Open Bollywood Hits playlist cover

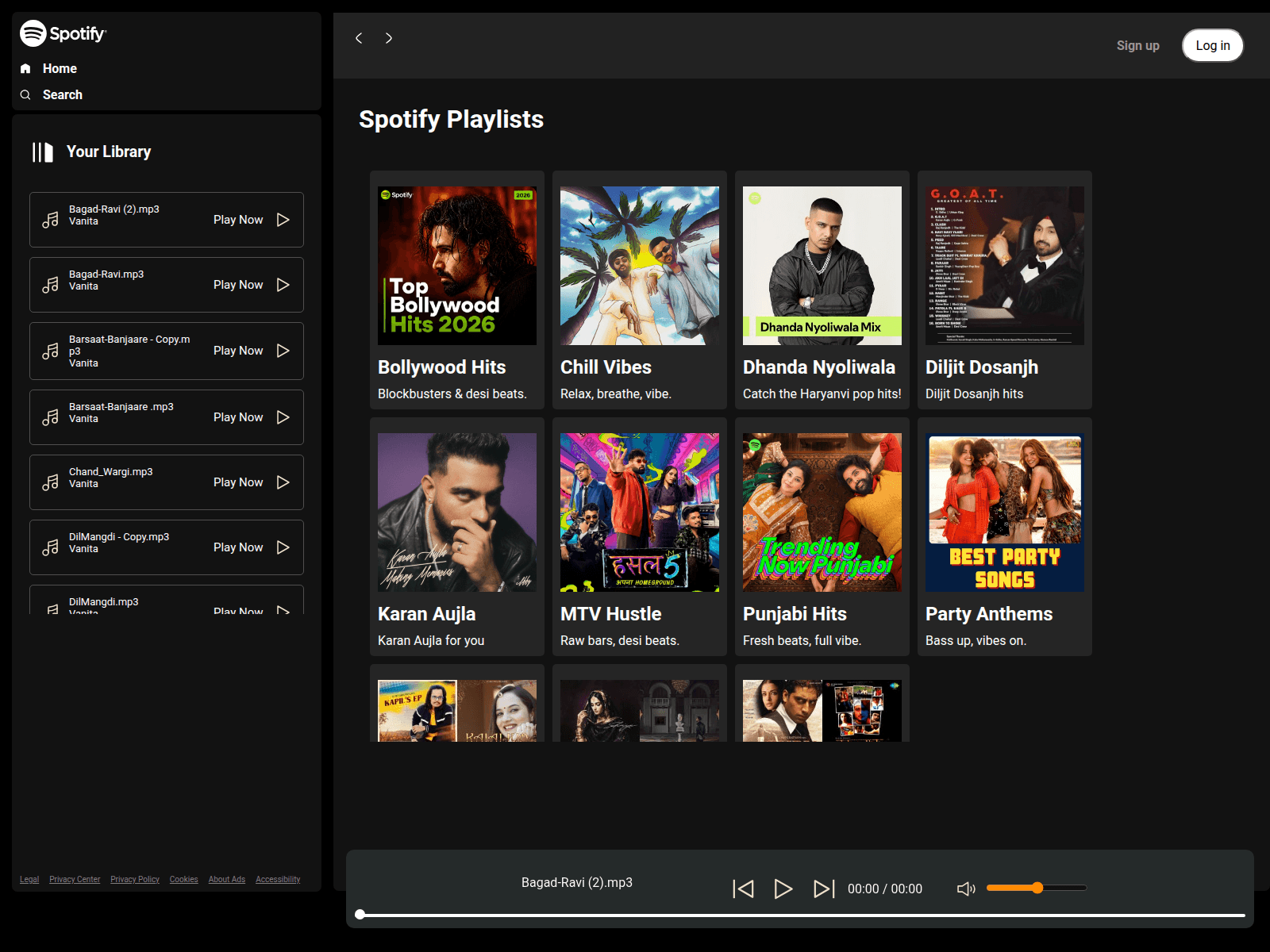coord(457,266)
